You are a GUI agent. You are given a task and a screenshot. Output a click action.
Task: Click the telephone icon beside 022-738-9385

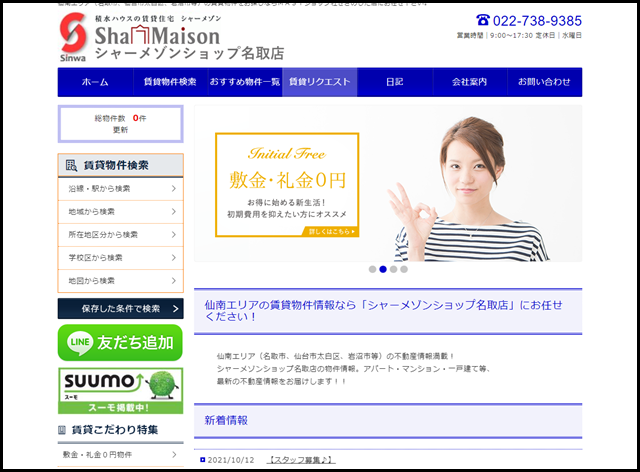(483, 20)
